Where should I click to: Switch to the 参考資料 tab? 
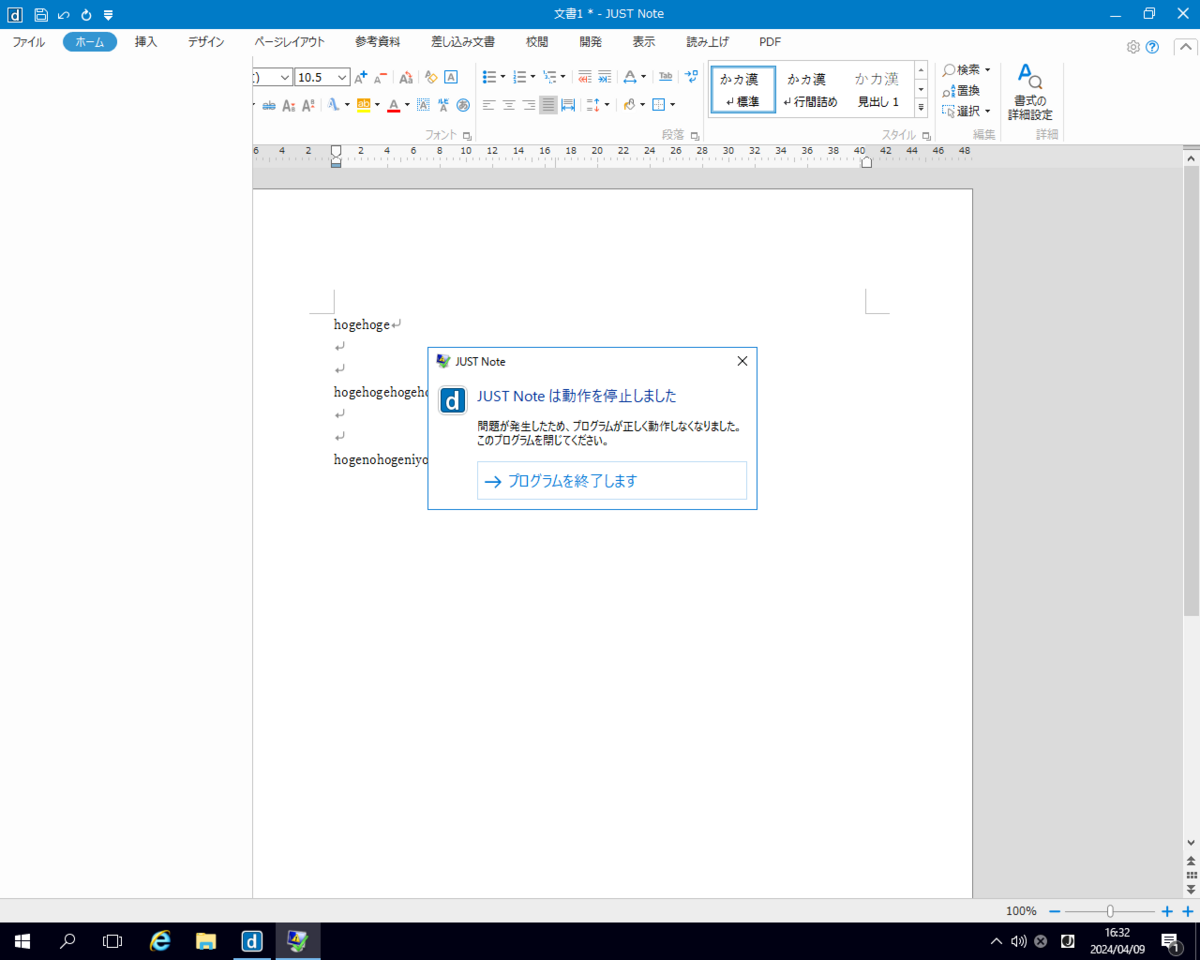[x=377, y=42]
